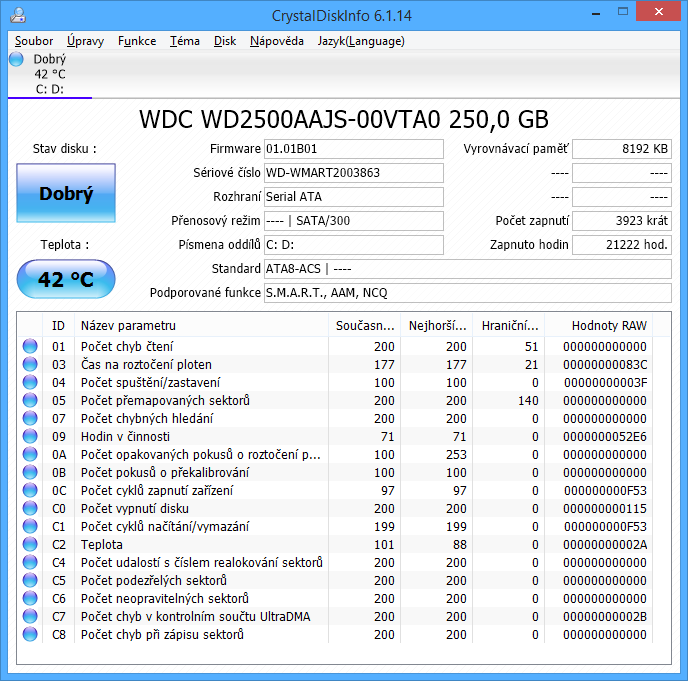Click the Název parametru column header

click(201, 326)
